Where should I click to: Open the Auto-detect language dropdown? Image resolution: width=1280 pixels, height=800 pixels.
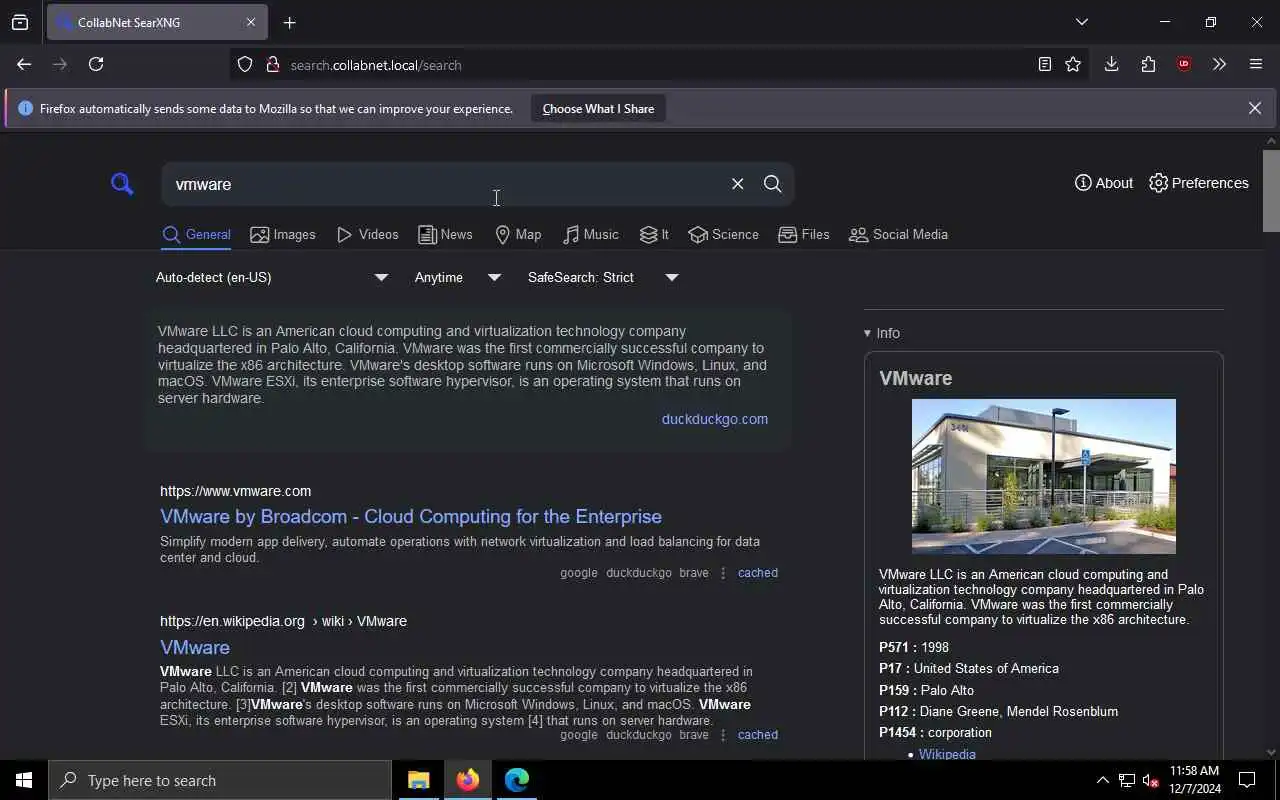(x=271, y=278)
